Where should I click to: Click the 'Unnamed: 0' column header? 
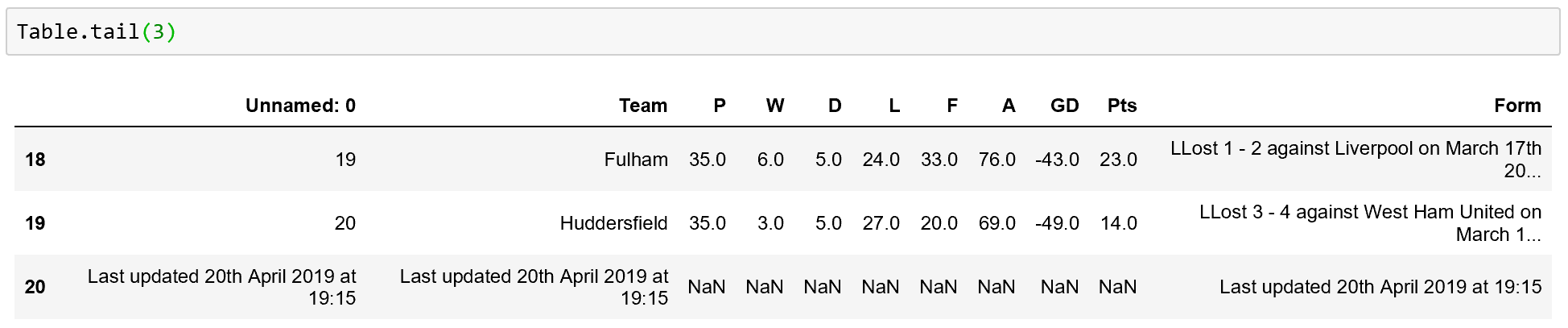pyautogui.click(x=300, y=106)
